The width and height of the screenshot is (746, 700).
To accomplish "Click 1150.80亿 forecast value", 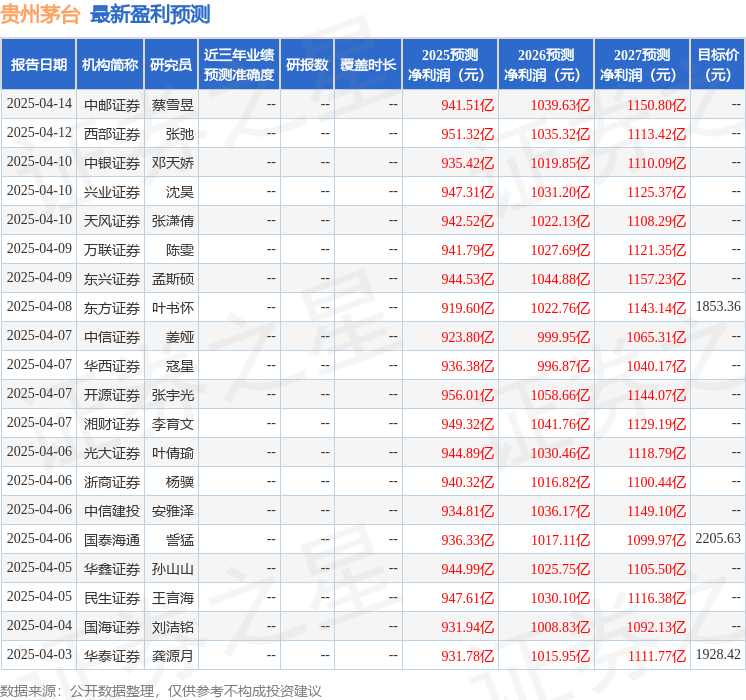I will coord(657,105).
